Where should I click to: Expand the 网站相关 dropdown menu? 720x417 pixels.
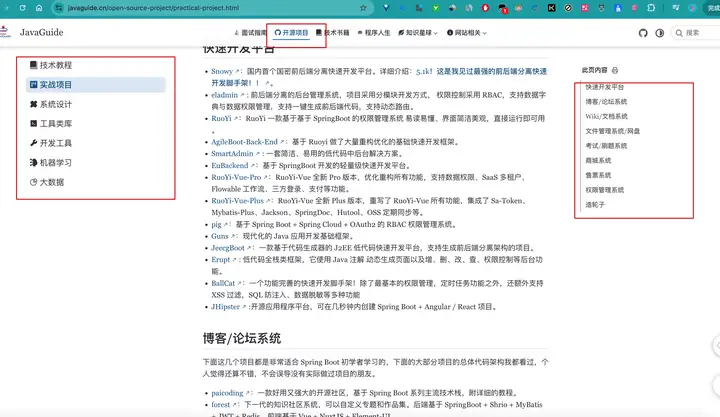point(467,33)
